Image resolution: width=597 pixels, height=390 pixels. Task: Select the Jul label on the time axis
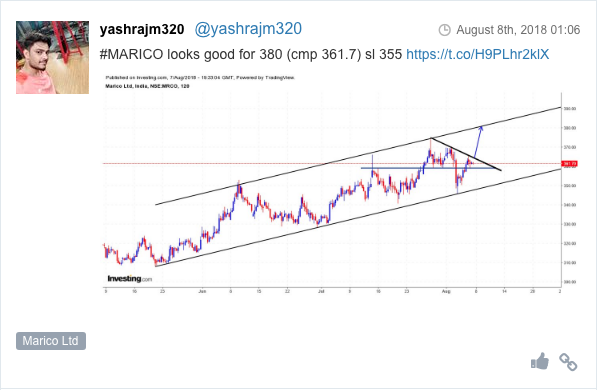pyautogui.click(x=321, y=291)
